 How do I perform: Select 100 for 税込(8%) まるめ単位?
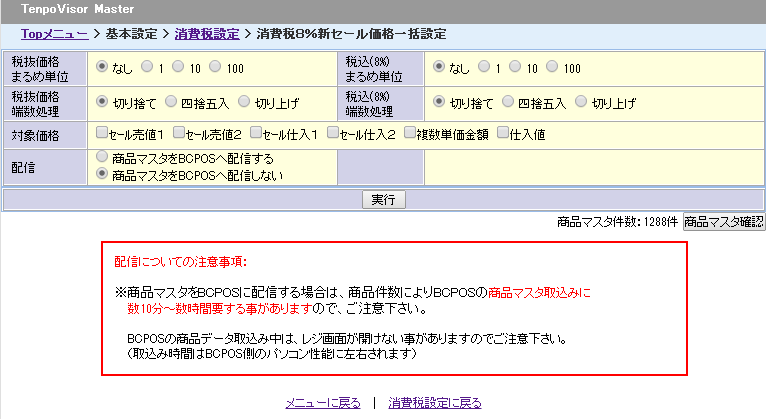coord(552,66)
